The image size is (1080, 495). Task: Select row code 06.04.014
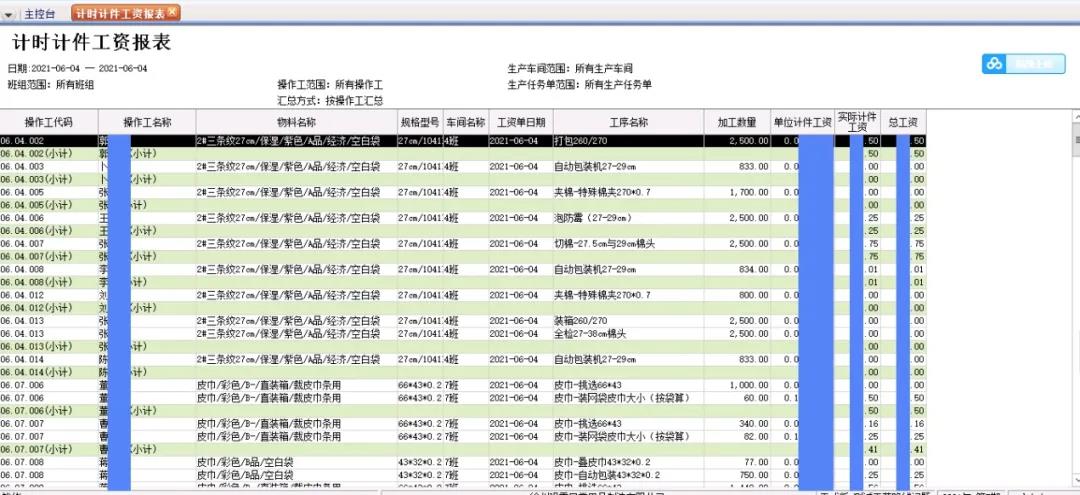[23, 359]
